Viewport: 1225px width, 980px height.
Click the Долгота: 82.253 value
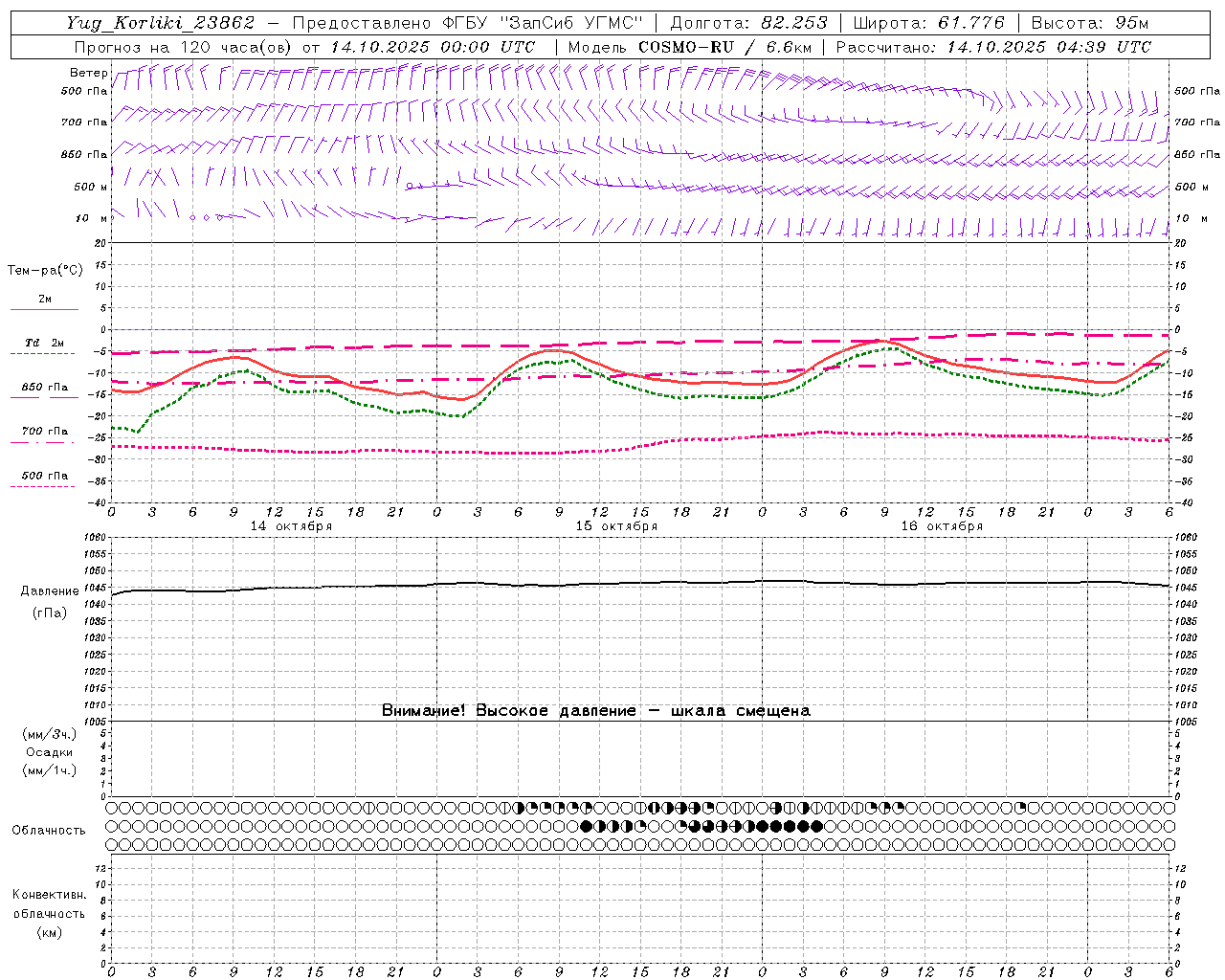coord(749,23)
